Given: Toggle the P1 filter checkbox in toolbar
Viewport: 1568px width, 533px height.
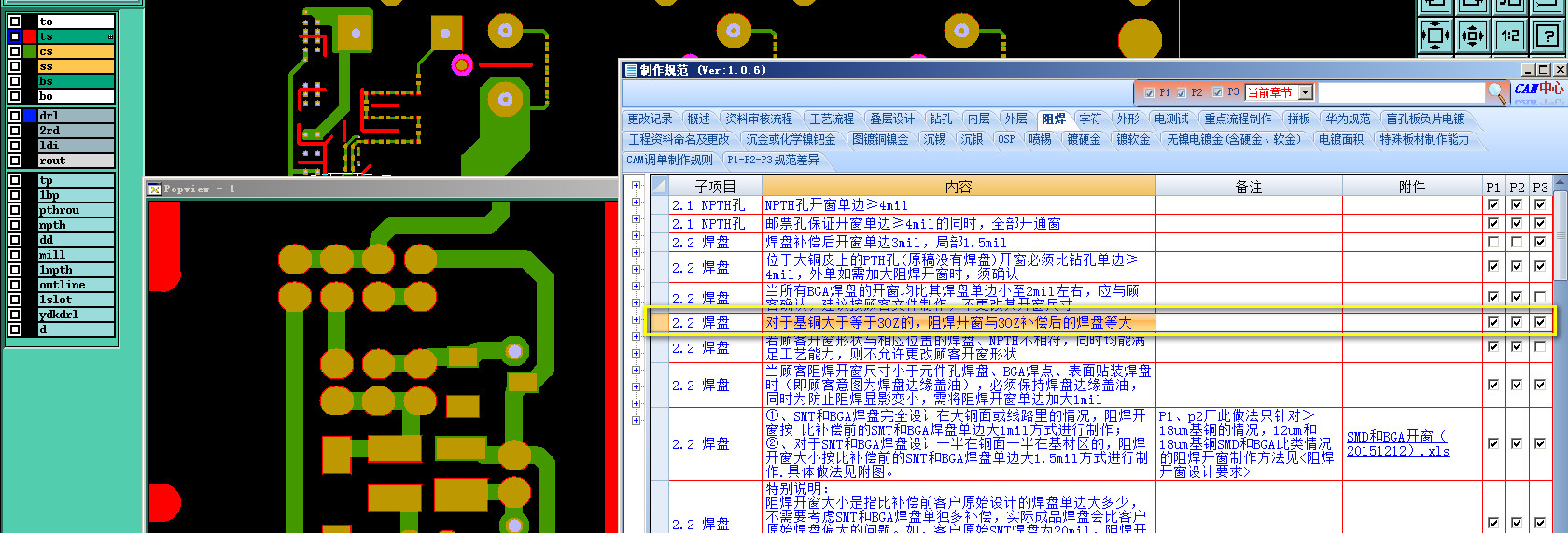Looking at the screenshot, I should click(1149, 92).
